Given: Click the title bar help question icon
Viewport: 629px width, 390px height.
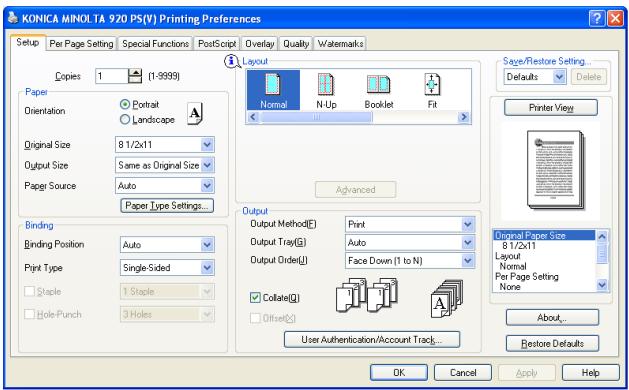Looking at the screenshot, I should 597,18.
